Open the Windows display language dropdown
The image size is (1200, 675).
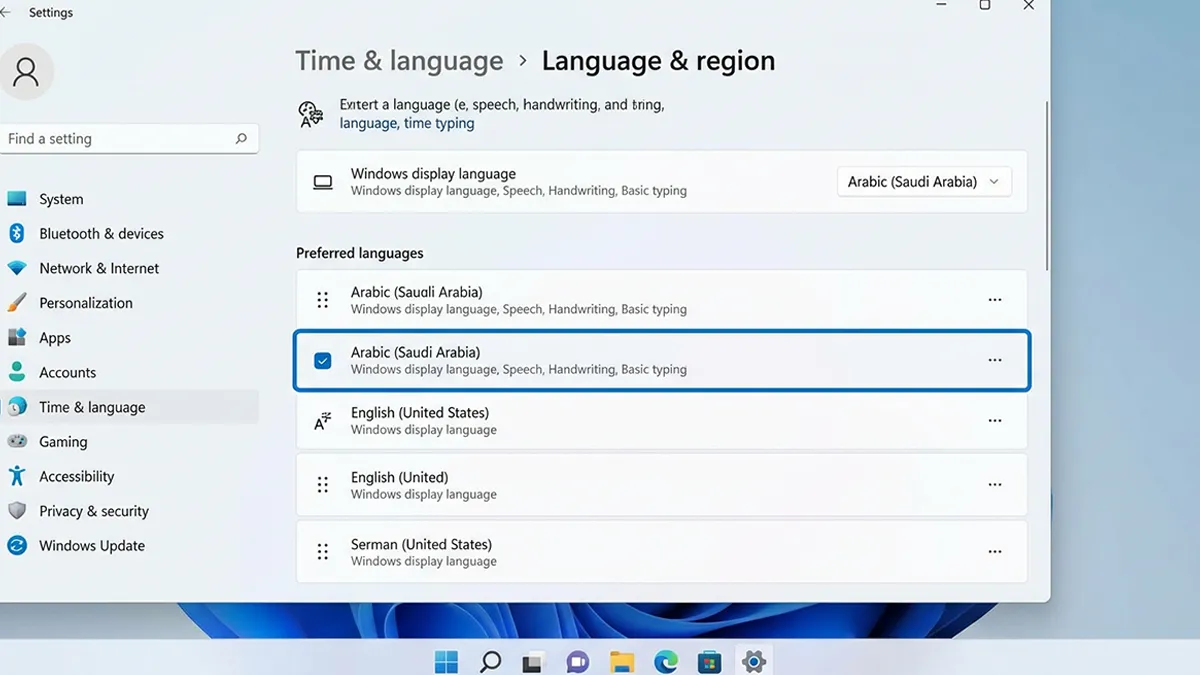pos(922,181)
